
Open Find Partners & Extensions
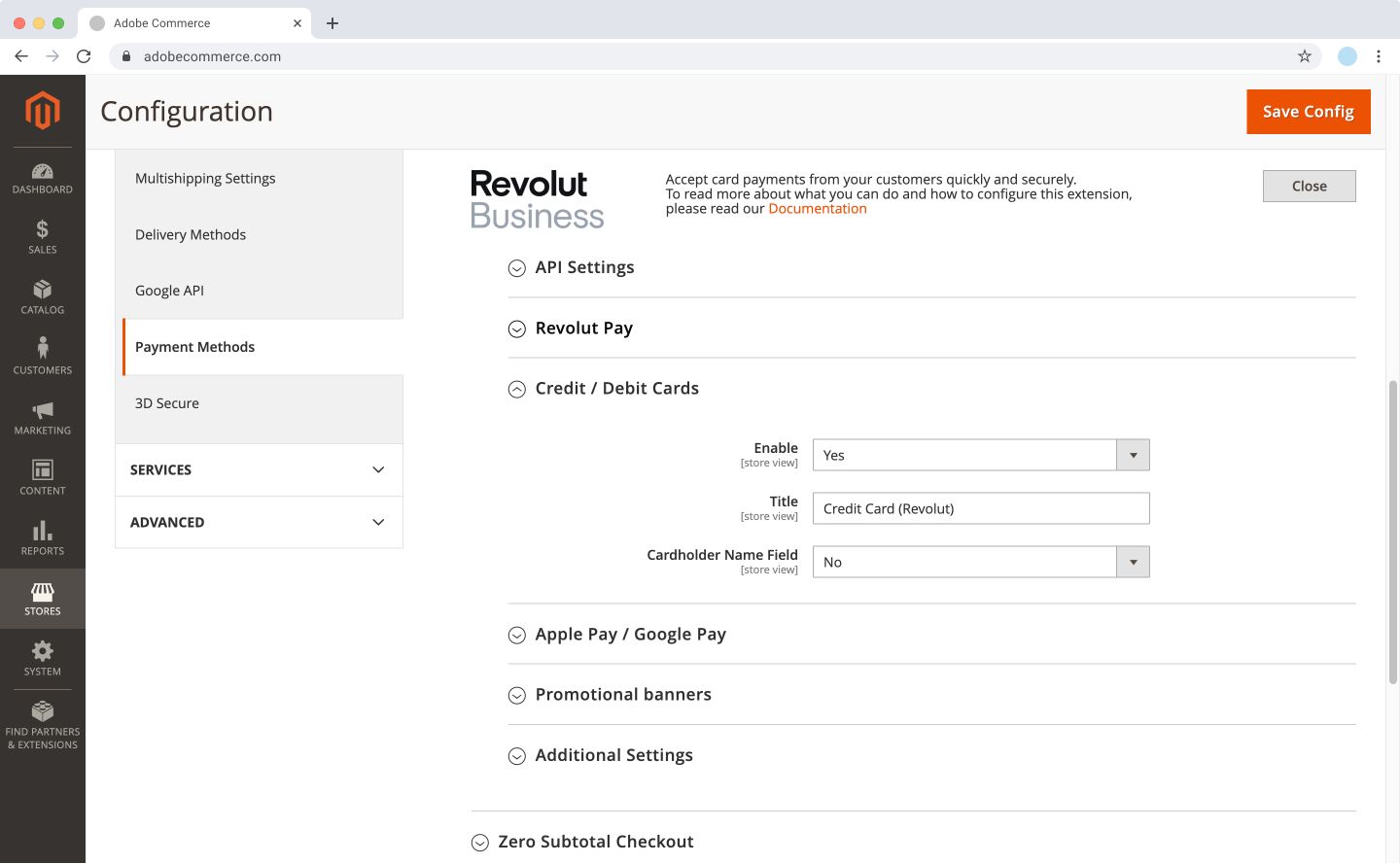(x=43, y=726)
